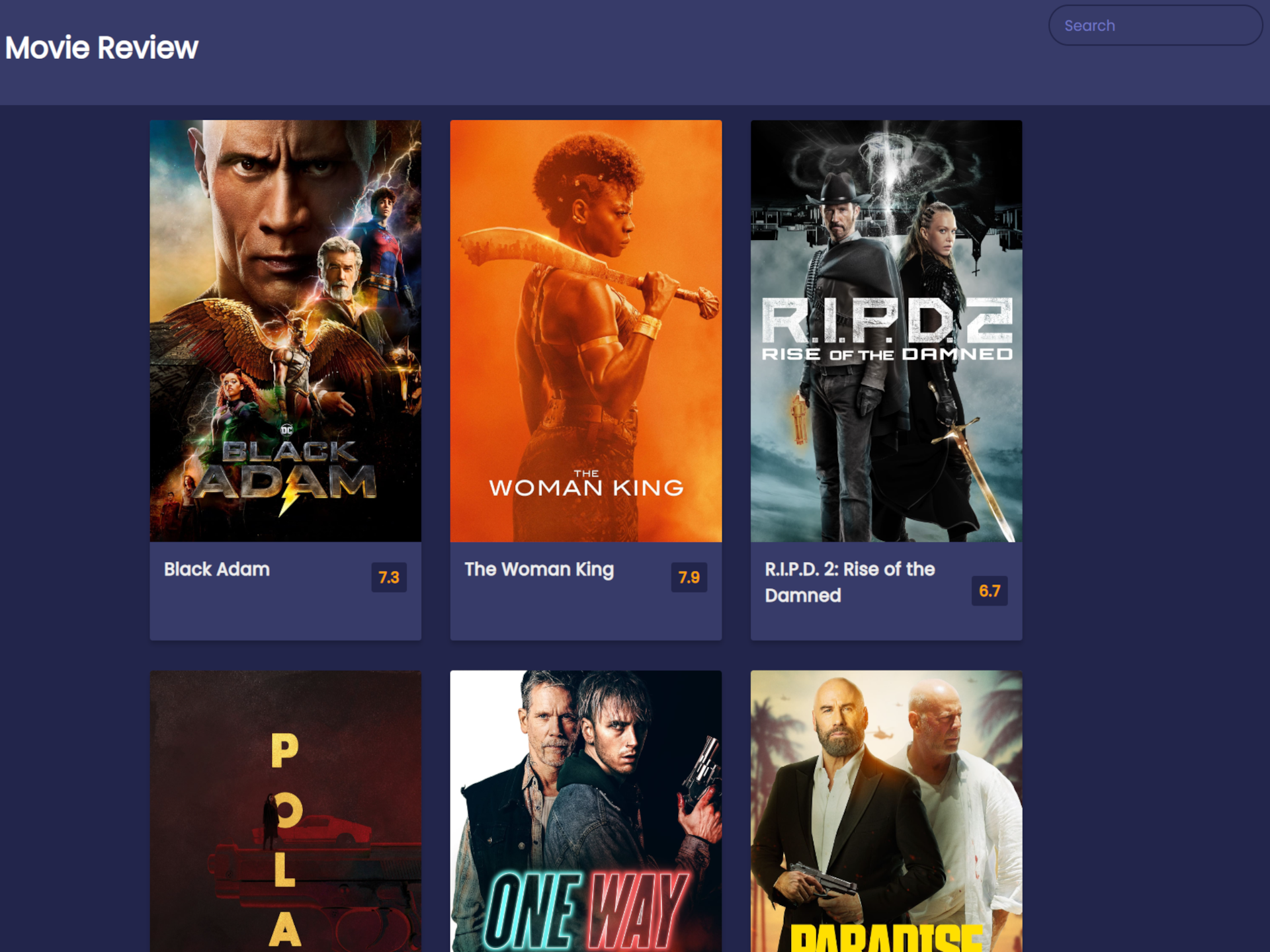Image resolution: width=1270 pixels, height=952 pixels.
Task: Open the Polar movie poster
Action: point(285,811)
